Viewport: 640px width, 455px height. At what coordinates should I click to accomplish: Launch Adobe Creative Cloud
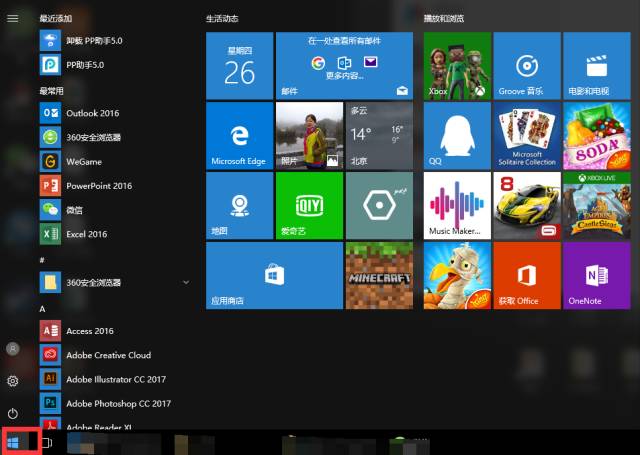click(114, 355)
